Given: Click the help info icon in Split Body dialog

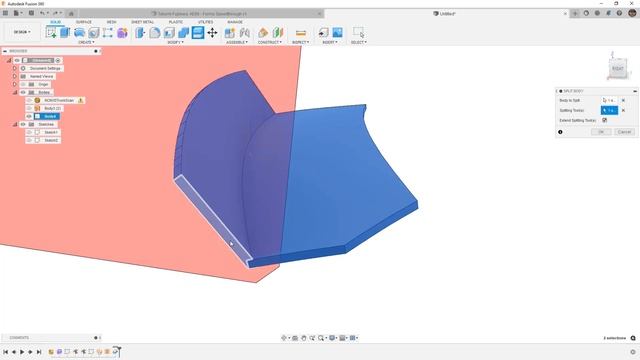Looking at the screenshot, I should coord(560,132).
